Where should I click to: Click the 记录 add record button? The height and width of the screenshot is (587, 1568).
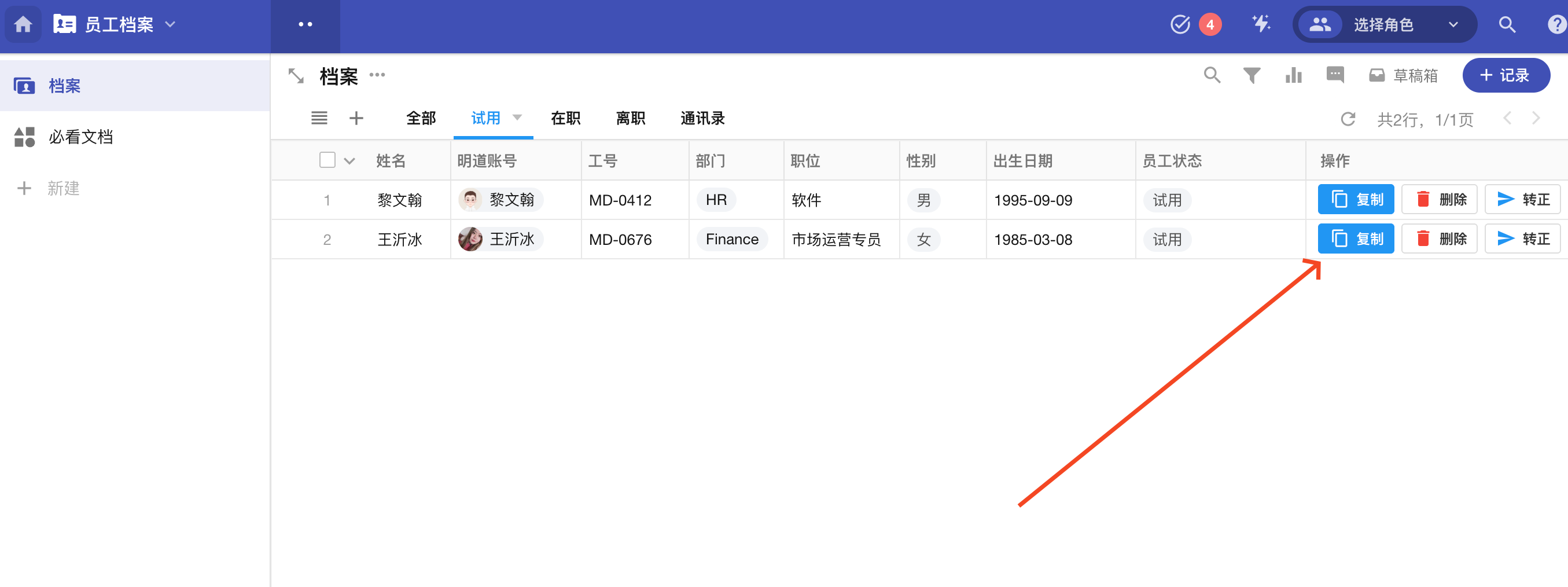(x=1506, y=75)
